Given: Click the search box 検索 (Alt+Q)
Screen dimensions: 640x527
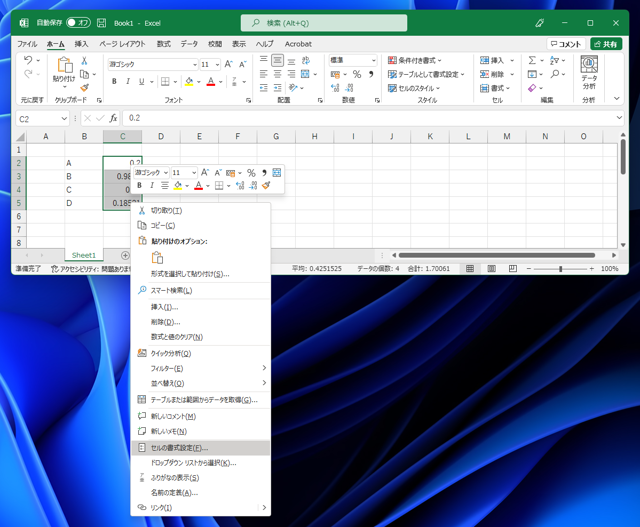Looking at the screenshot, I should [x=324, y=22].
